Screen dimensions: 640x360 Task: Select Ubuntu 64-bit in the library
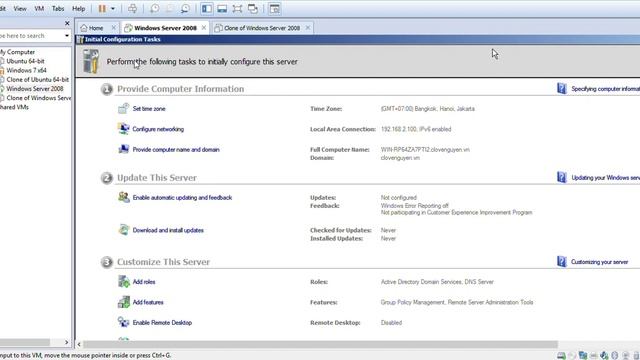[x=25, y=61]
